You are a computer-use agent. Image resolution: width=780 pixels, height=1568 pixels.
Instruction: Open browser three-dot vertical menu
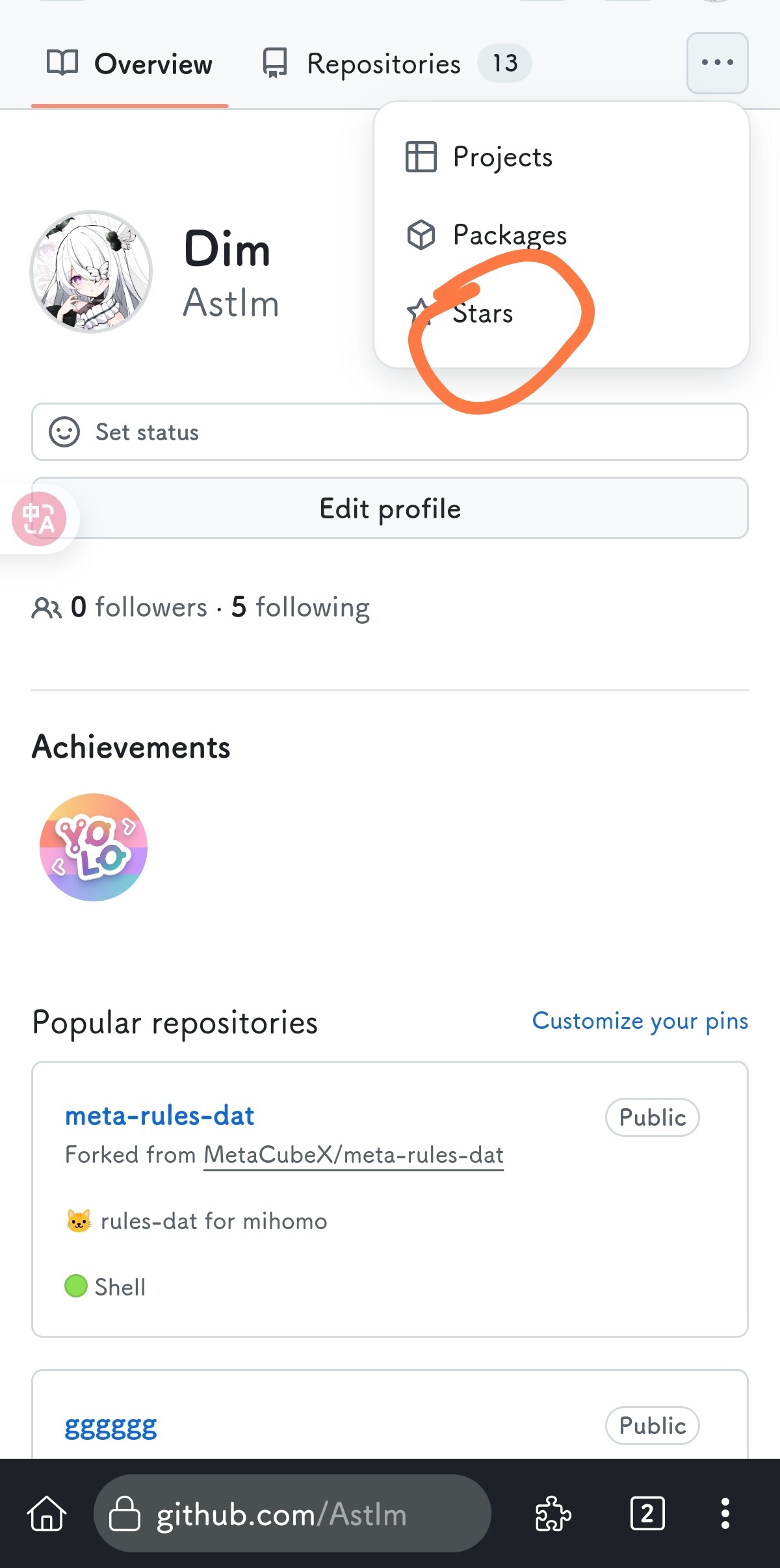(x=725, y=1513)
